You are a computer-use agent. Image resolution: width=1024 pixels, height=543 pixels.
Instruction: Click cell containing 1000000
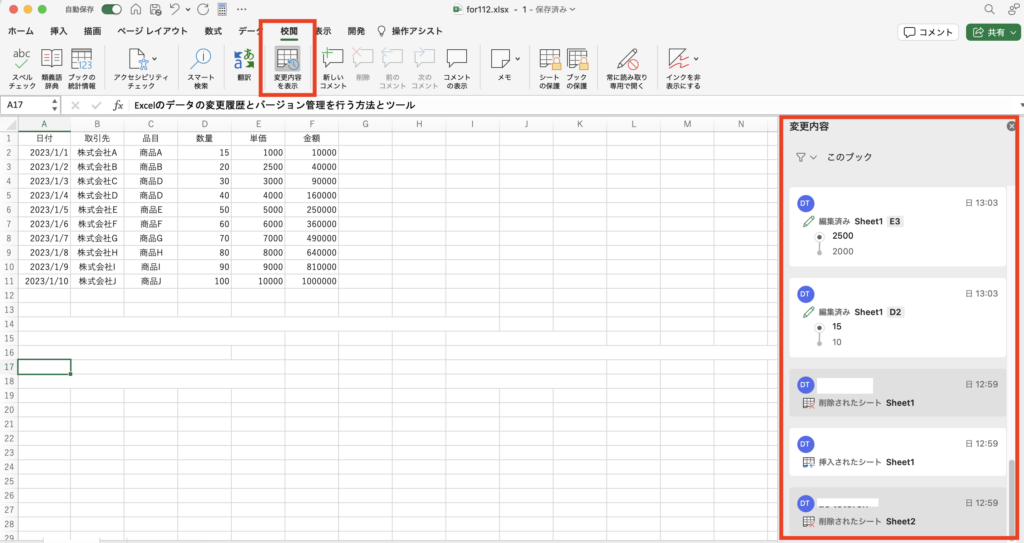click(312, 281)
